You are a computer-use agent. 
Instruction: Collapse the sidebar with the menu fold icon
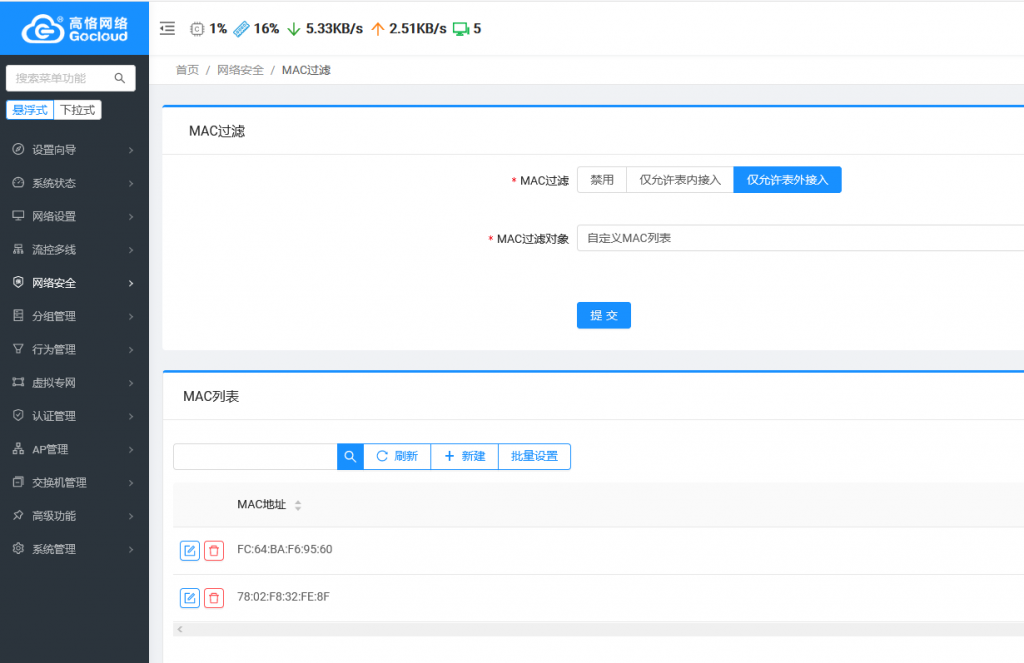[x=167, y=29]
